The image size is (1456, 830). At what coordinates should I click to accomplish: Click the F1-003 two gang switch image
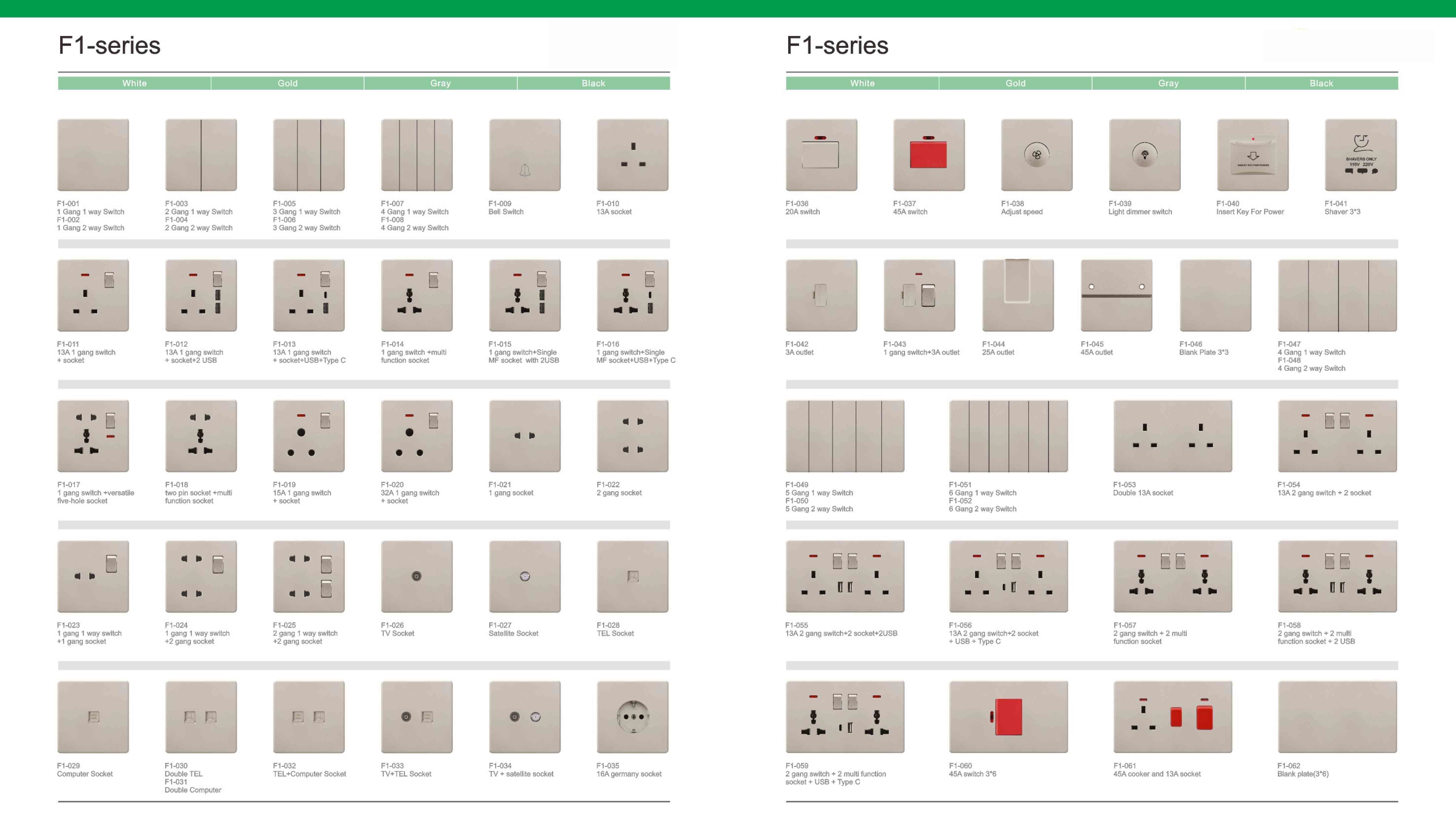coord(201,155)
